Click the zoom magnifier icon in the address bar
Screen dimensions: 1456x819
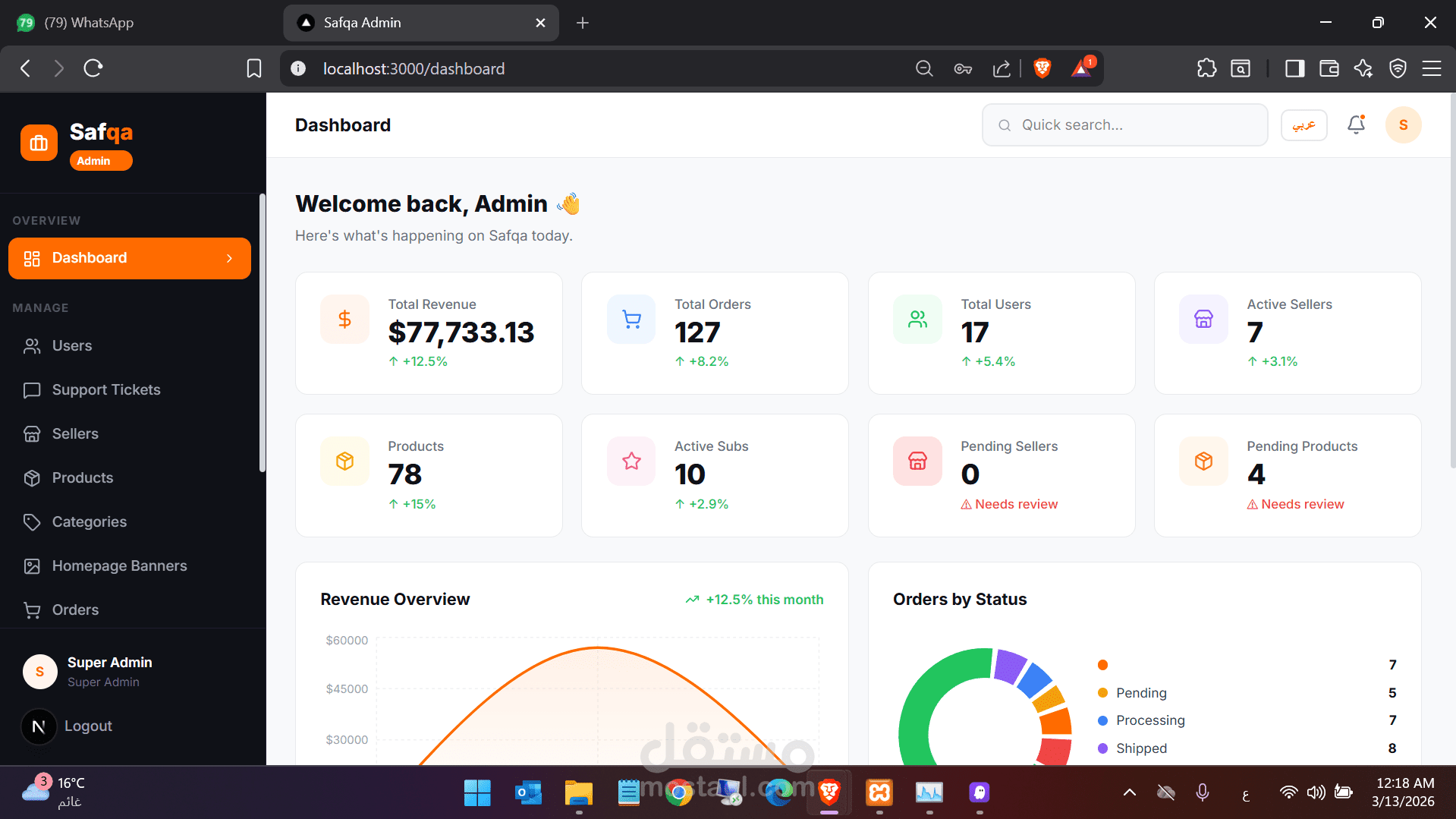point(924,68)
